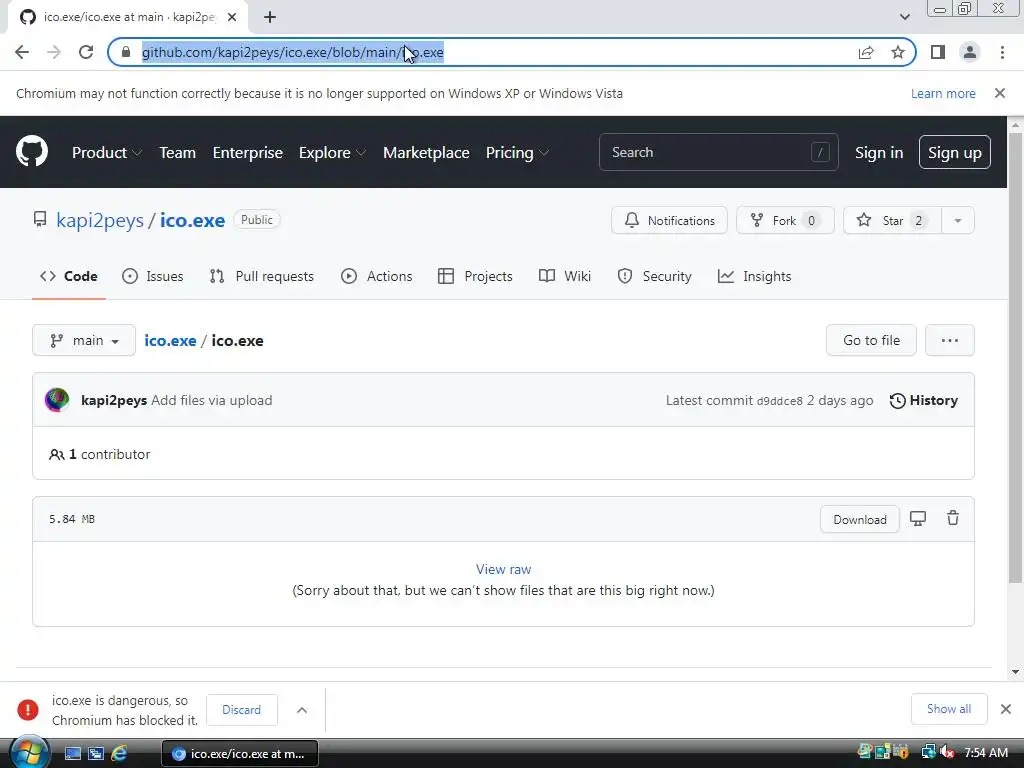Focus the GitHub Search field
This screenshot has width=1024, height=768.
click(718, 152)
